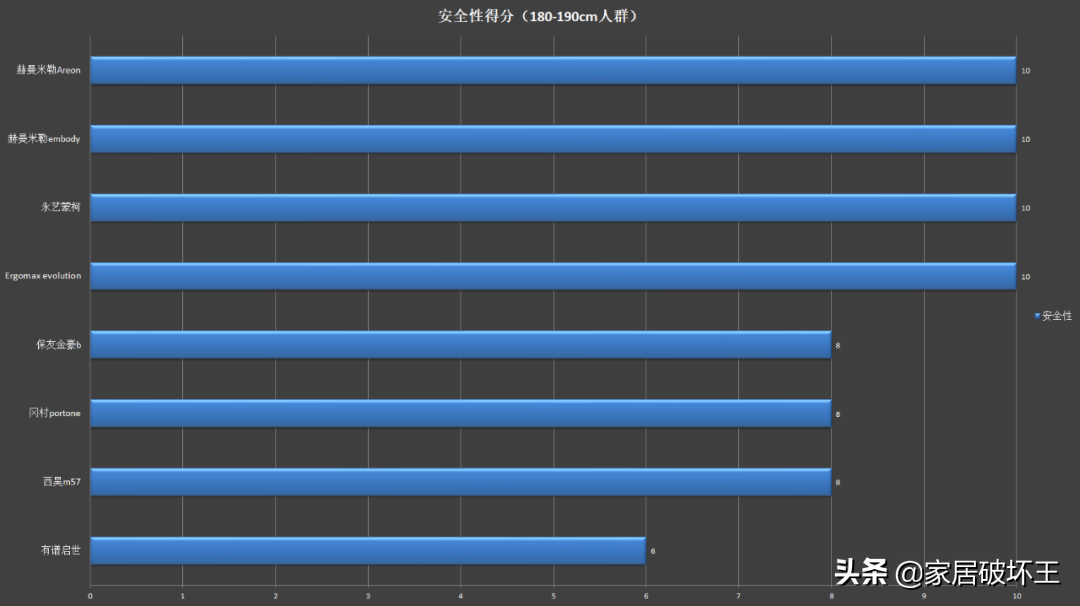
Task: Select the 安全性 legend text
Action: coord(1057,315)
